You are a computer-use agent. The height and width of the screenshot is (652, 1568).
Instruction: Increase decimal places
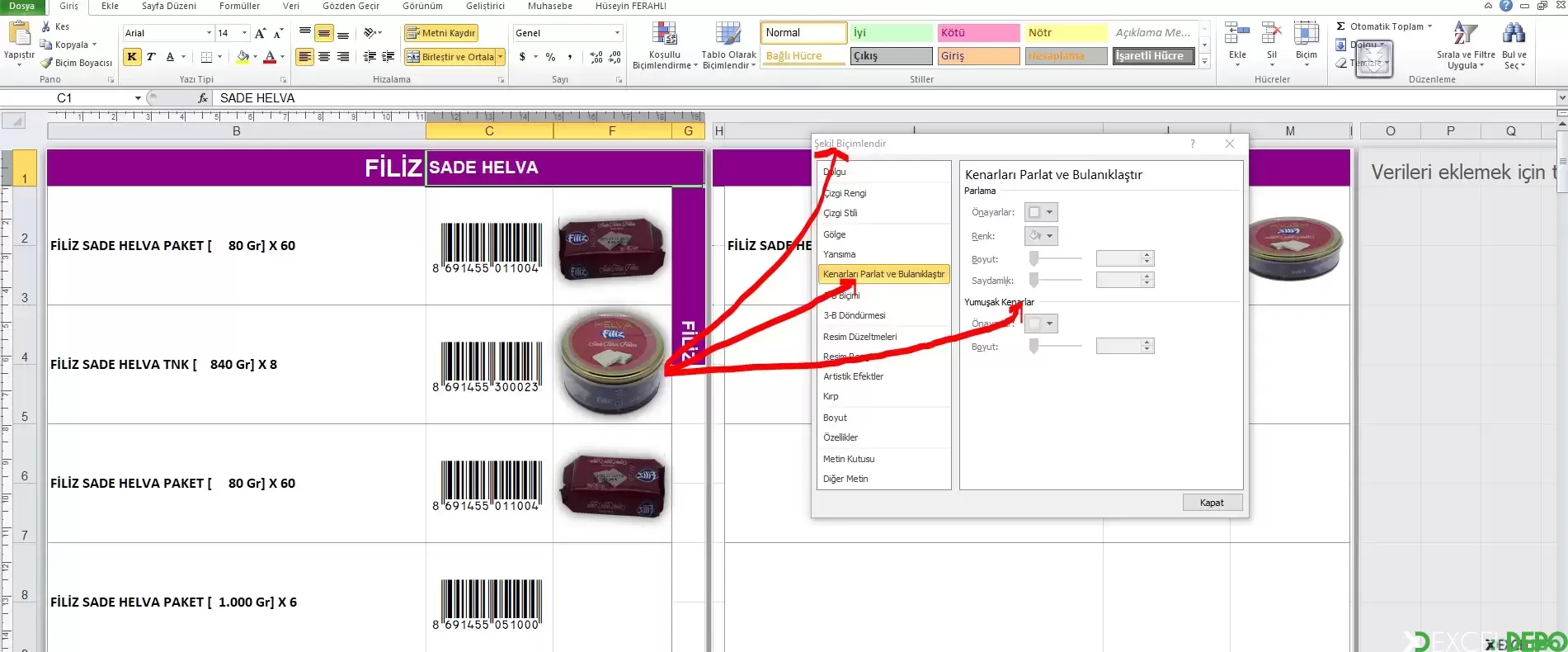coord(596,57)
